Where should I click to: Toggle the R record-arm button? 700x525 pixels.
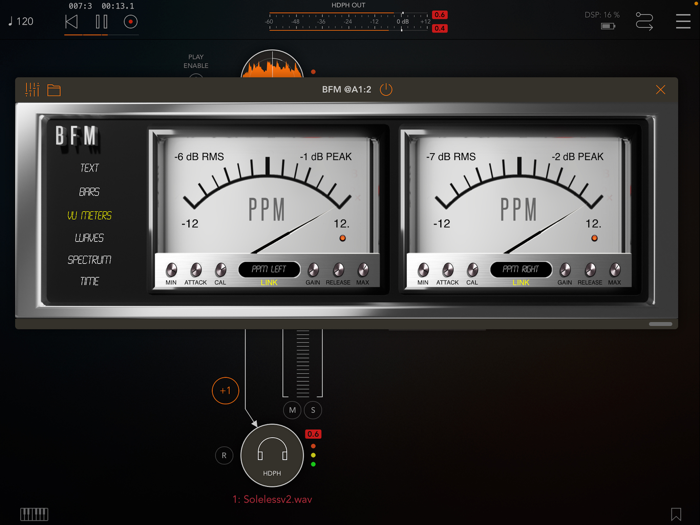(x=224, y=455)
